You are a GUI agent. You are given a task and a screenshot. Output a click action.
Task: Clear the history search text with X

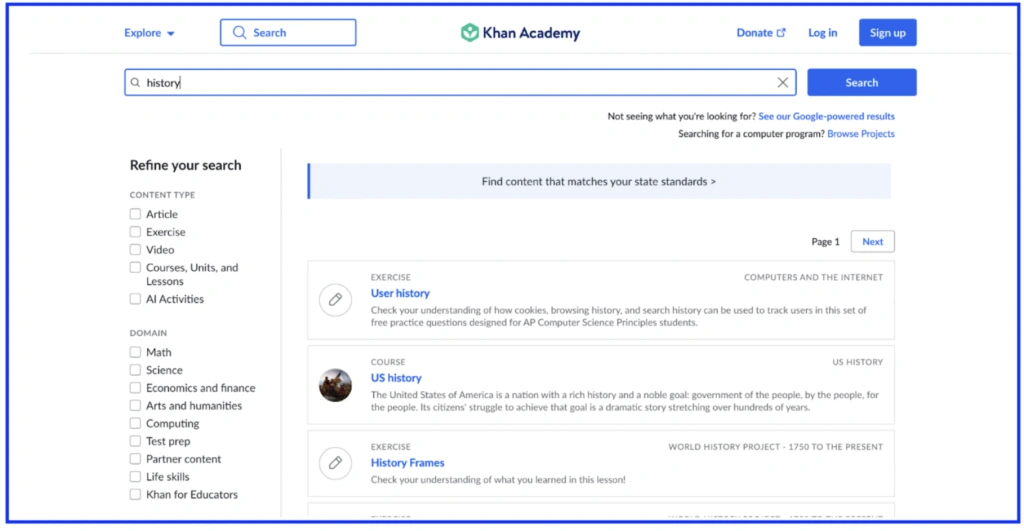(x=783, y=83)
